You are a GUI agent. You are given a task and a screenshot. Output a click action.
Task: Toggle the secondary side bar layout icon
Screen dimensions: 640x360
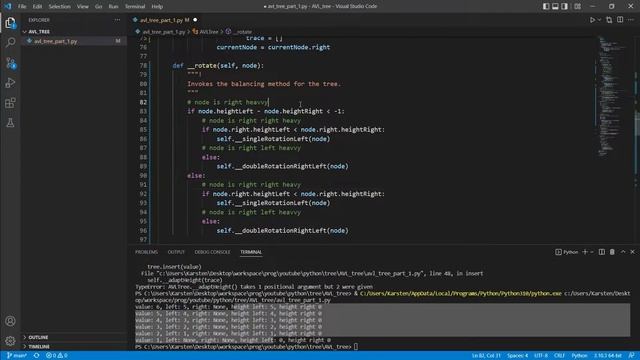coord(564,6)
